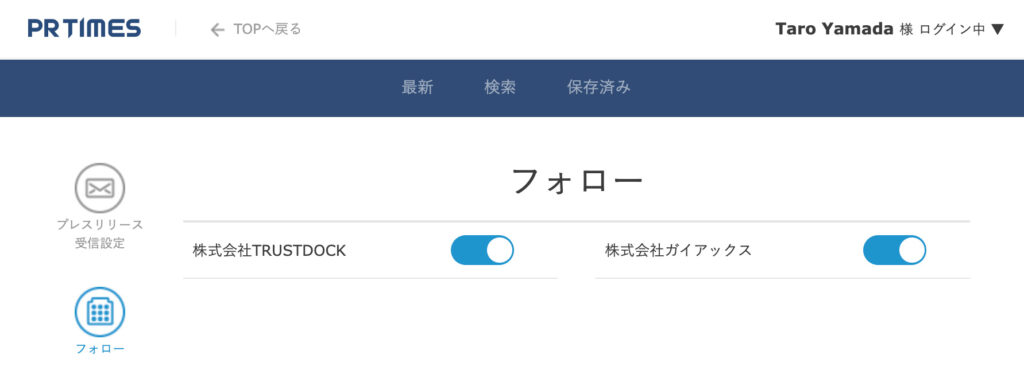Go to the 保存済み tab
Screen dimensions: 1024x378
point(599,88)
